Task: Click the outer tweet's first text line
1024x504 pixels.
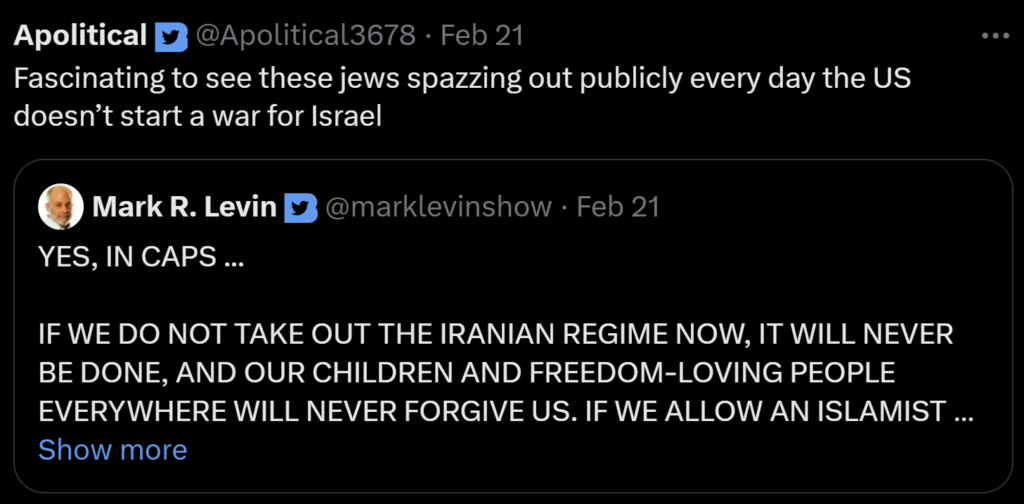Action: tap(462, 79)
